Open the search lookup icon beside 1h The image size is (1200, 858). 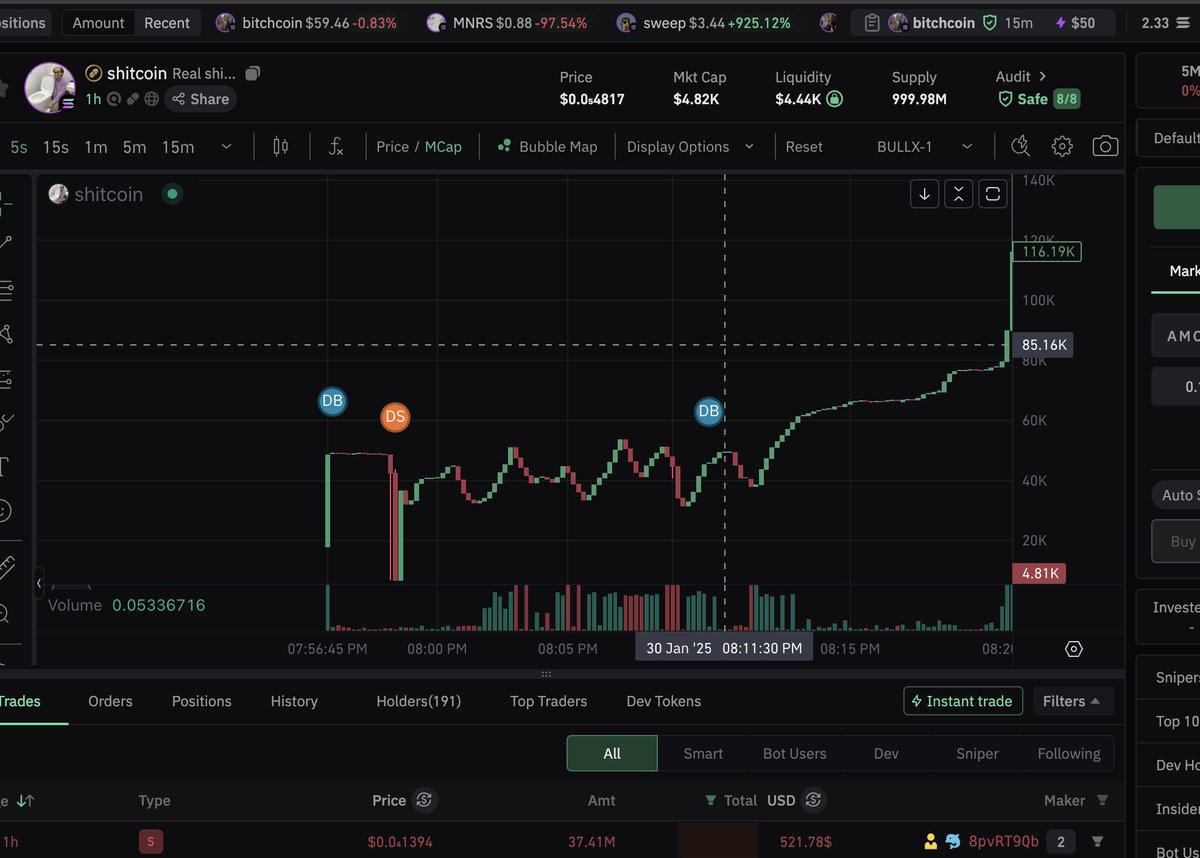(114, 99)
